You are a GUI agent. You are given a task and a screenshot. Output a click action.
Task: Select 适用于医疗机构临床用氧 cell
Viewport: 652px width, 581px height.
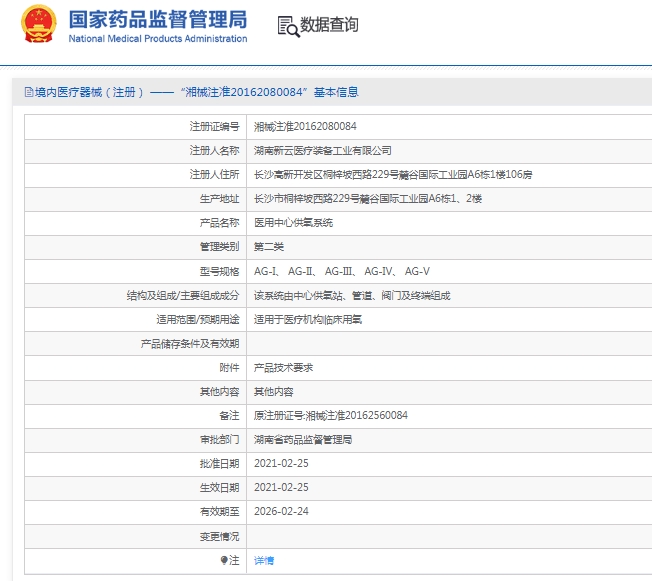[308, 319]
